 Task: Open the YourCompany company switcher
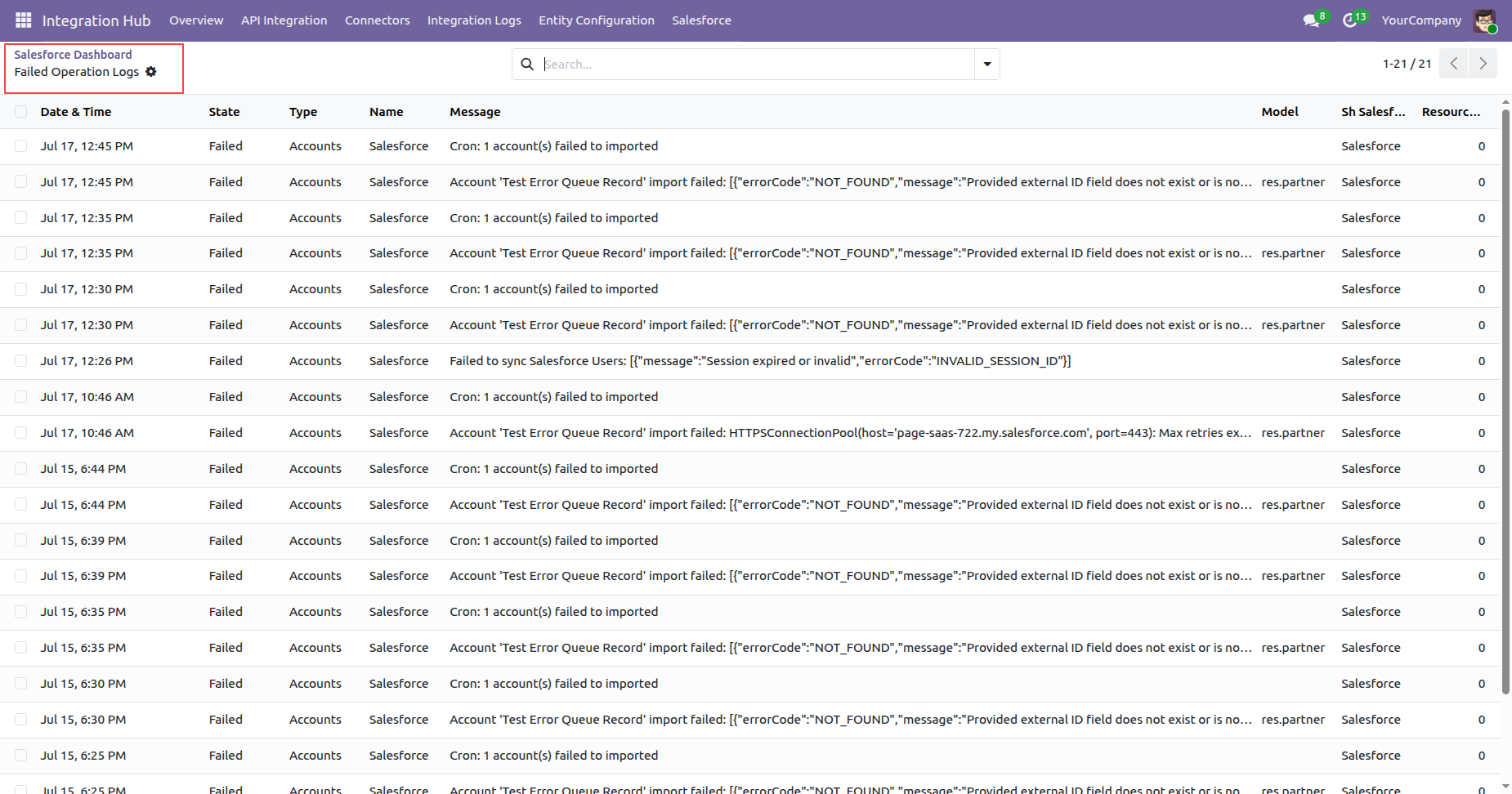click(1421, 20)
